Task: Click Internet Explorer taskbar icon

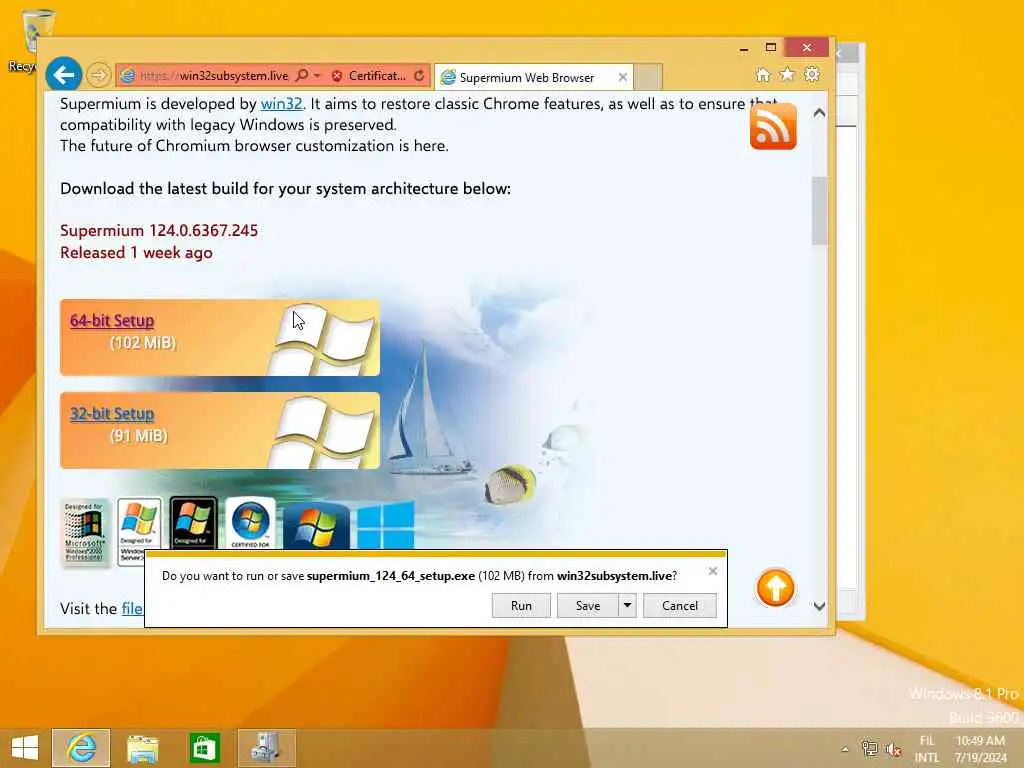Action: coord(81,748)
